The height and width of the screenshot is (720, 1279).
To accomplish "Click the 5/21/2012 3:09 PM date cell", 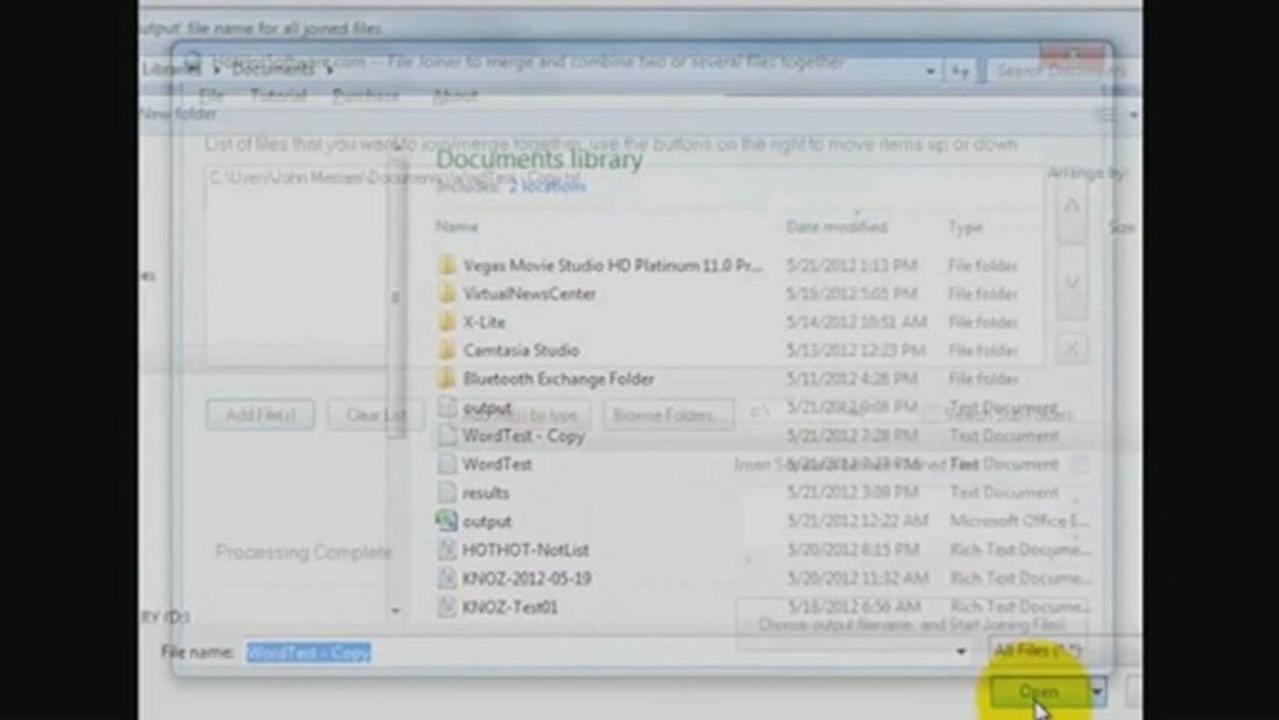I will 852,493.
